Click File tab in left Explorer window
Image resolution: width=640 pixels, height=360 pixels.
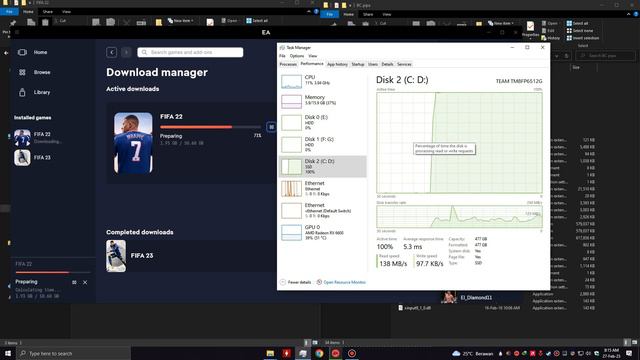click(x=9, y=12)
